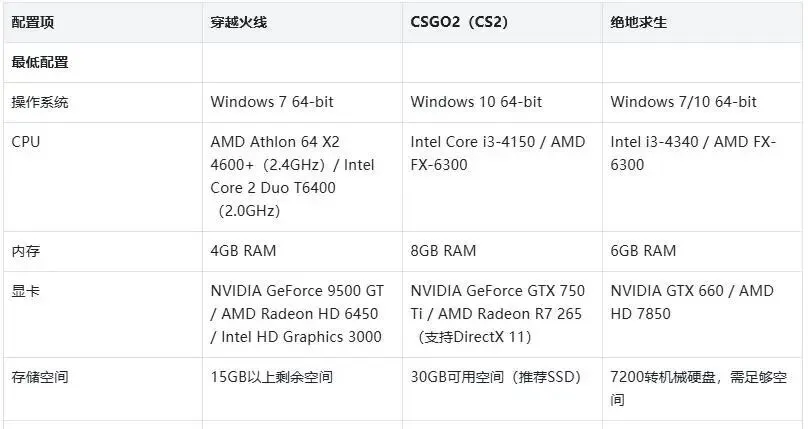Select the CPU row label
This screenshot has width=808, height=429.
click(26, 142)
